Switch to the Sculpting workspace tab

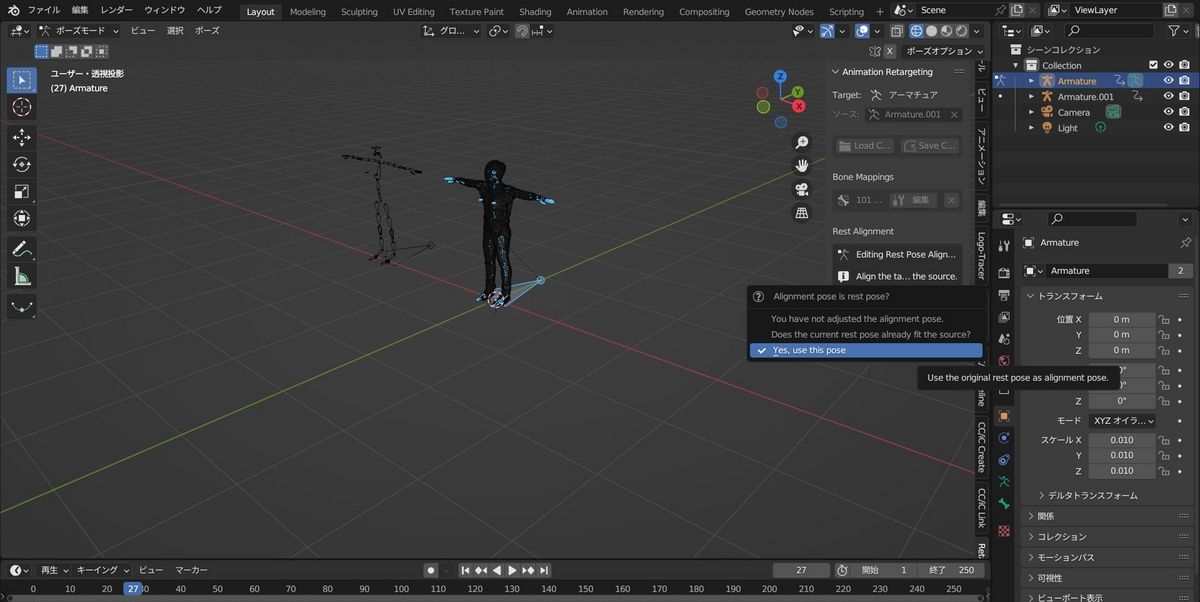(x=359, y=12)
